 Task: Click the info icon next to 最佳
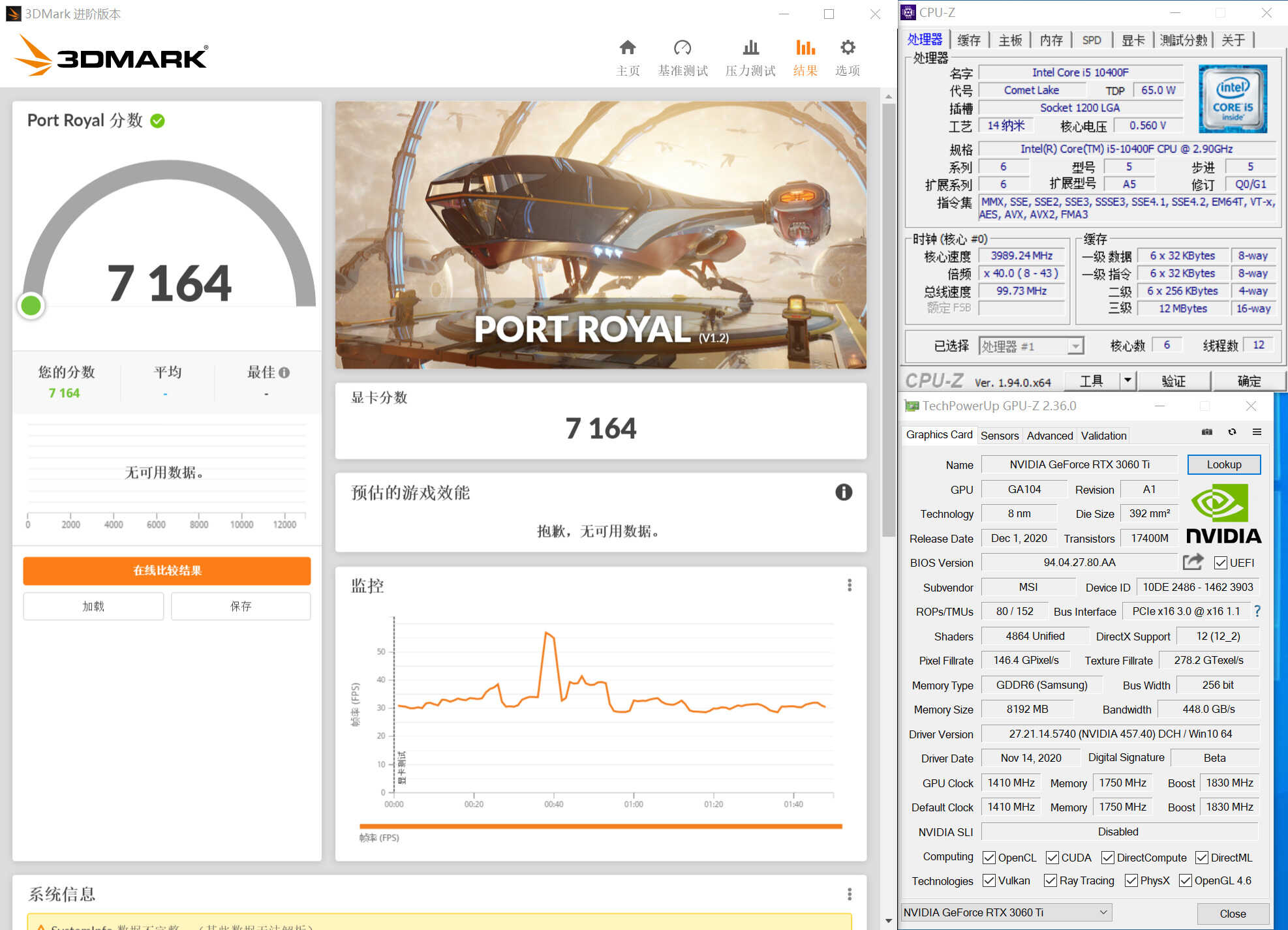[x=284, y=372]
